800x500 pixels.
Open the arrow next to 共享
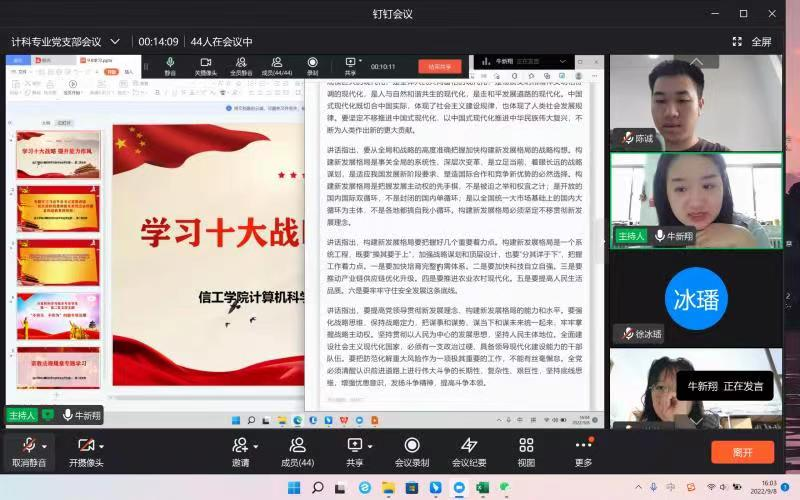point(370,446)
